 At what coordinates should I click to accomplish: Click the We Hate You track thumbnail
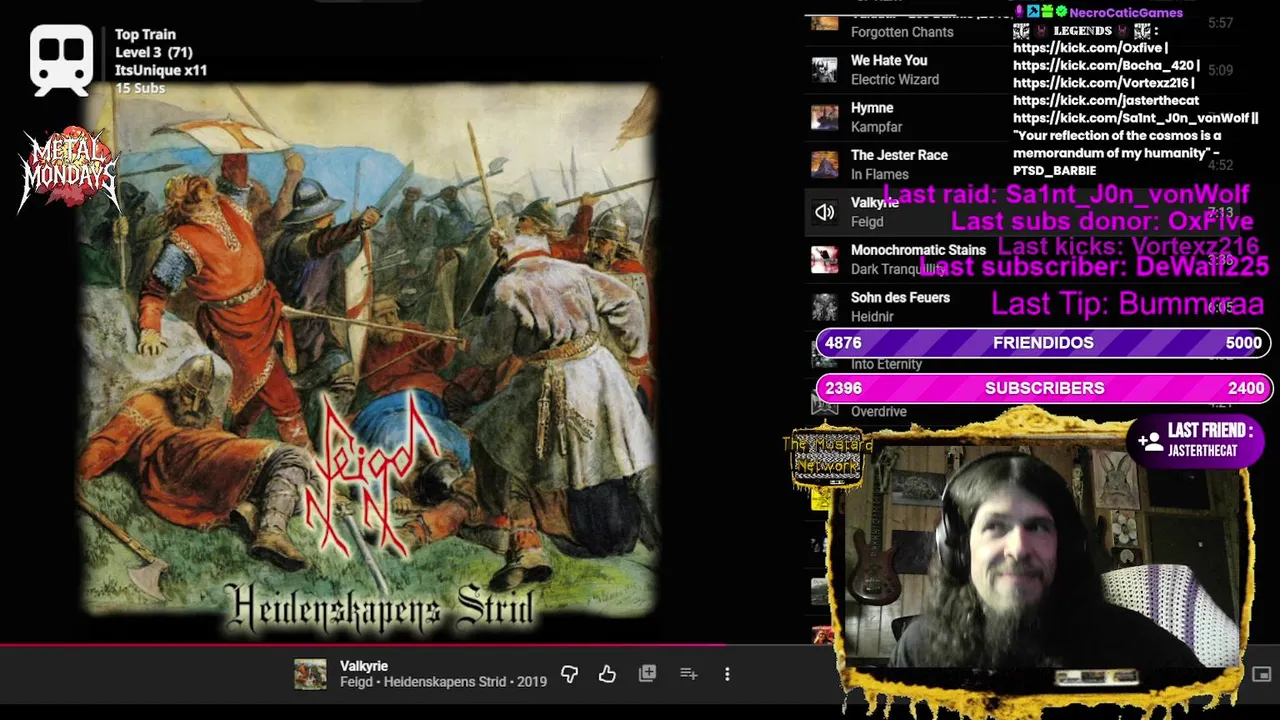pos(825,70)
